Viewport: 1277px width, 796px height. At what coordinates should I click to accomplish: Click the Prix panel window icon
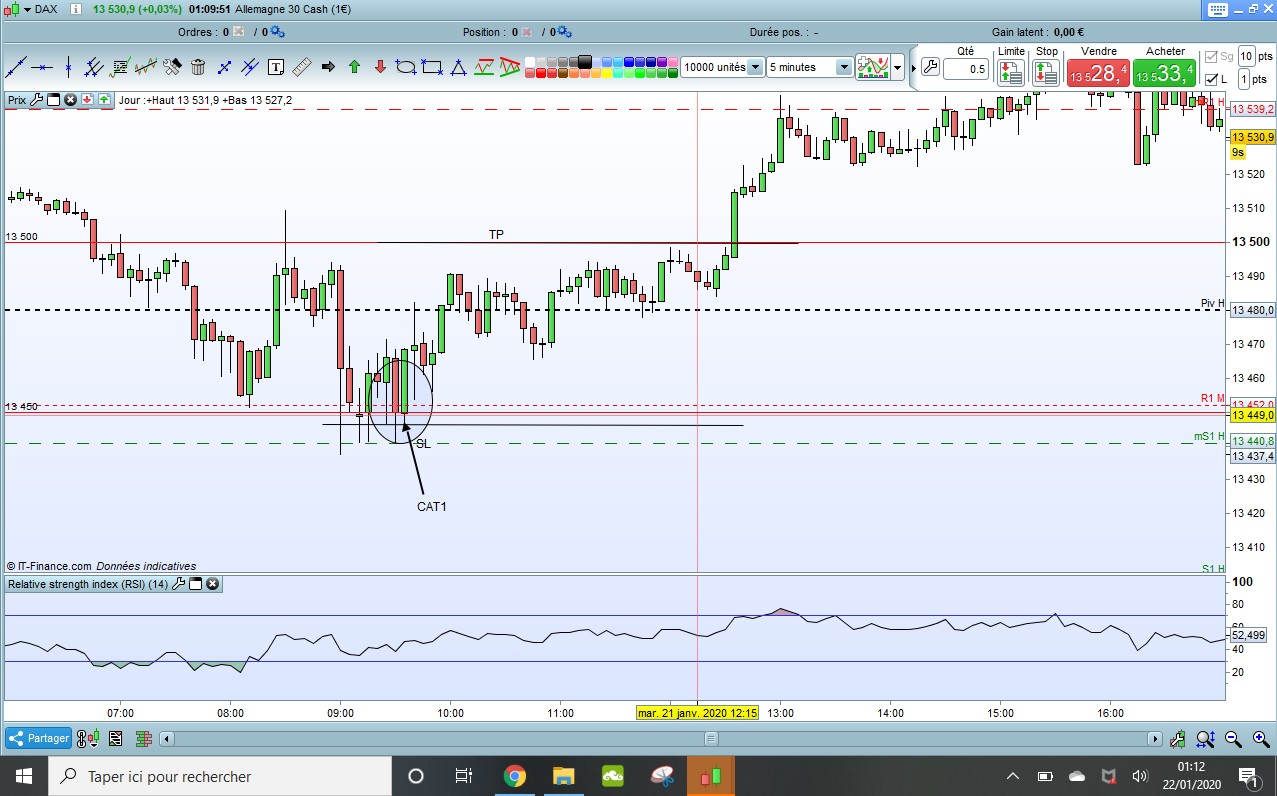[x=53, y=100]
